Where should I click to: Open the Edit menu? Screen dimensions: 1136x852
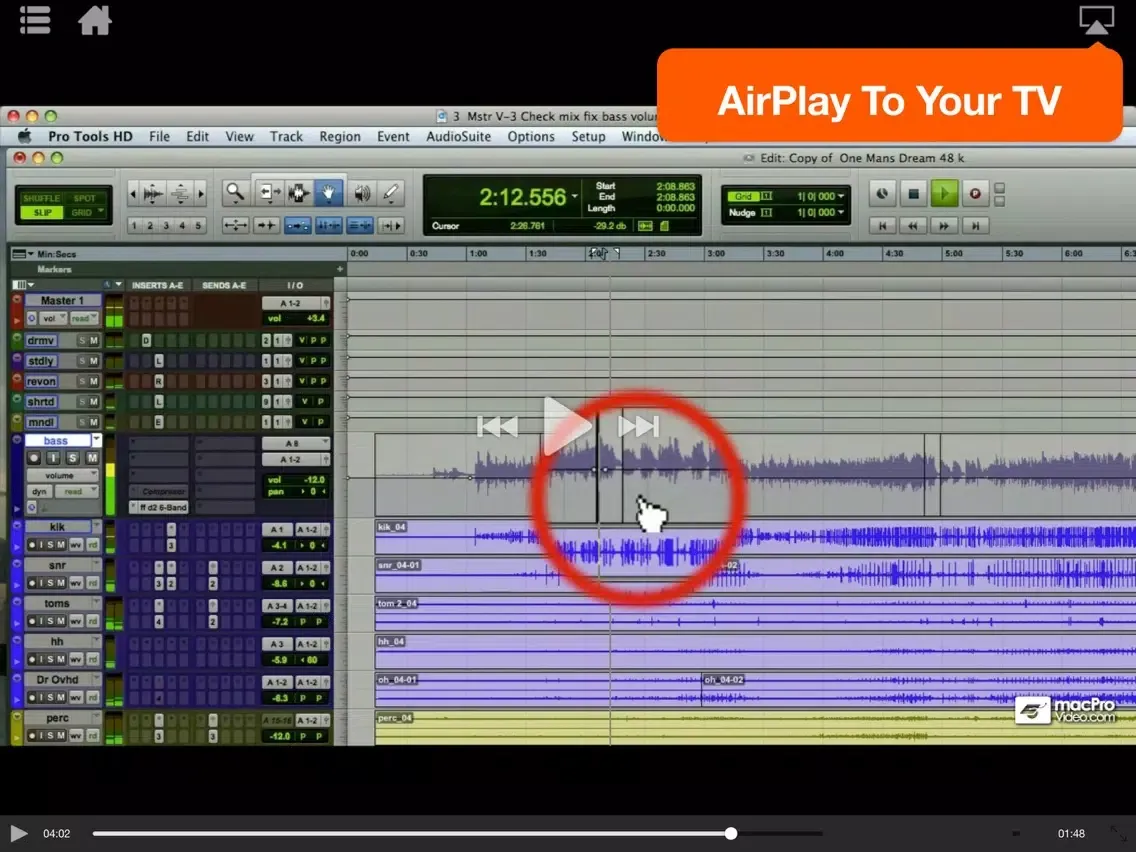tap(197, 136)
